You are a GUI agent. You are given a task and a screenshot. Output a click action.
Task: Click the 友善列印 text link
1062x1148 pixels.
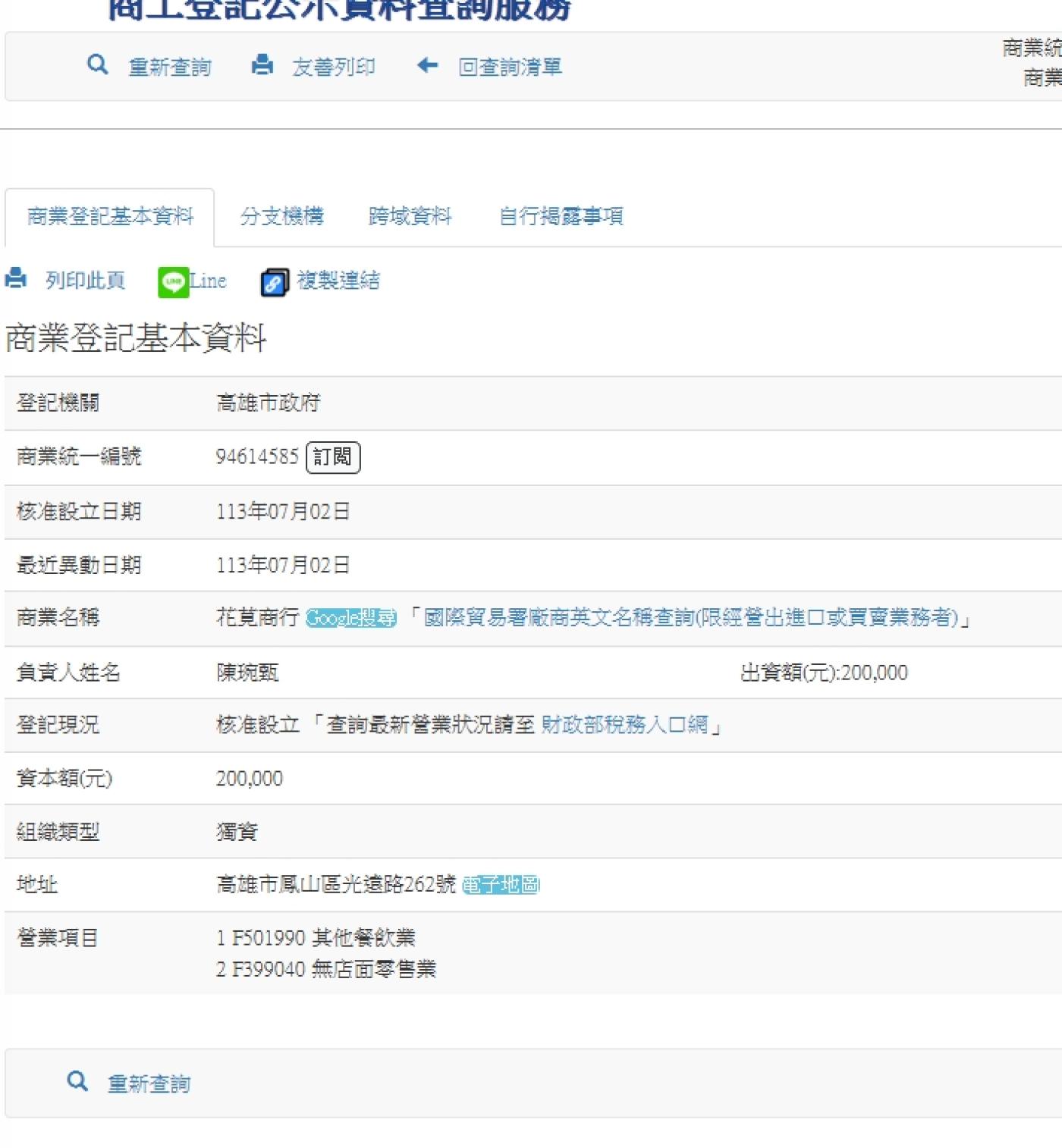pos(333,67)
